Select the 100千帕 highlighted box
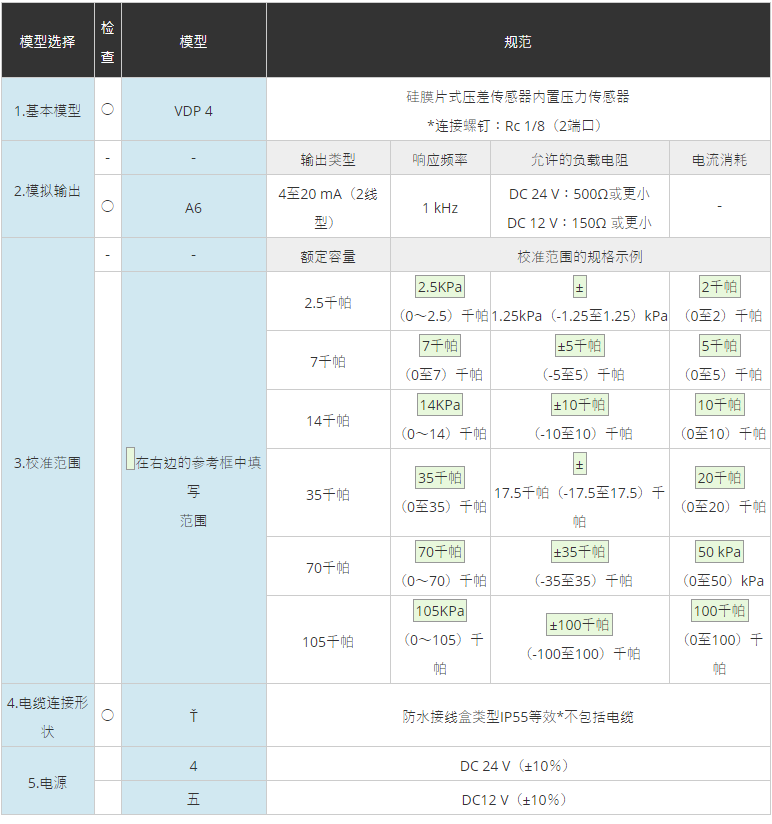772x824 pixels. [720, 611]
